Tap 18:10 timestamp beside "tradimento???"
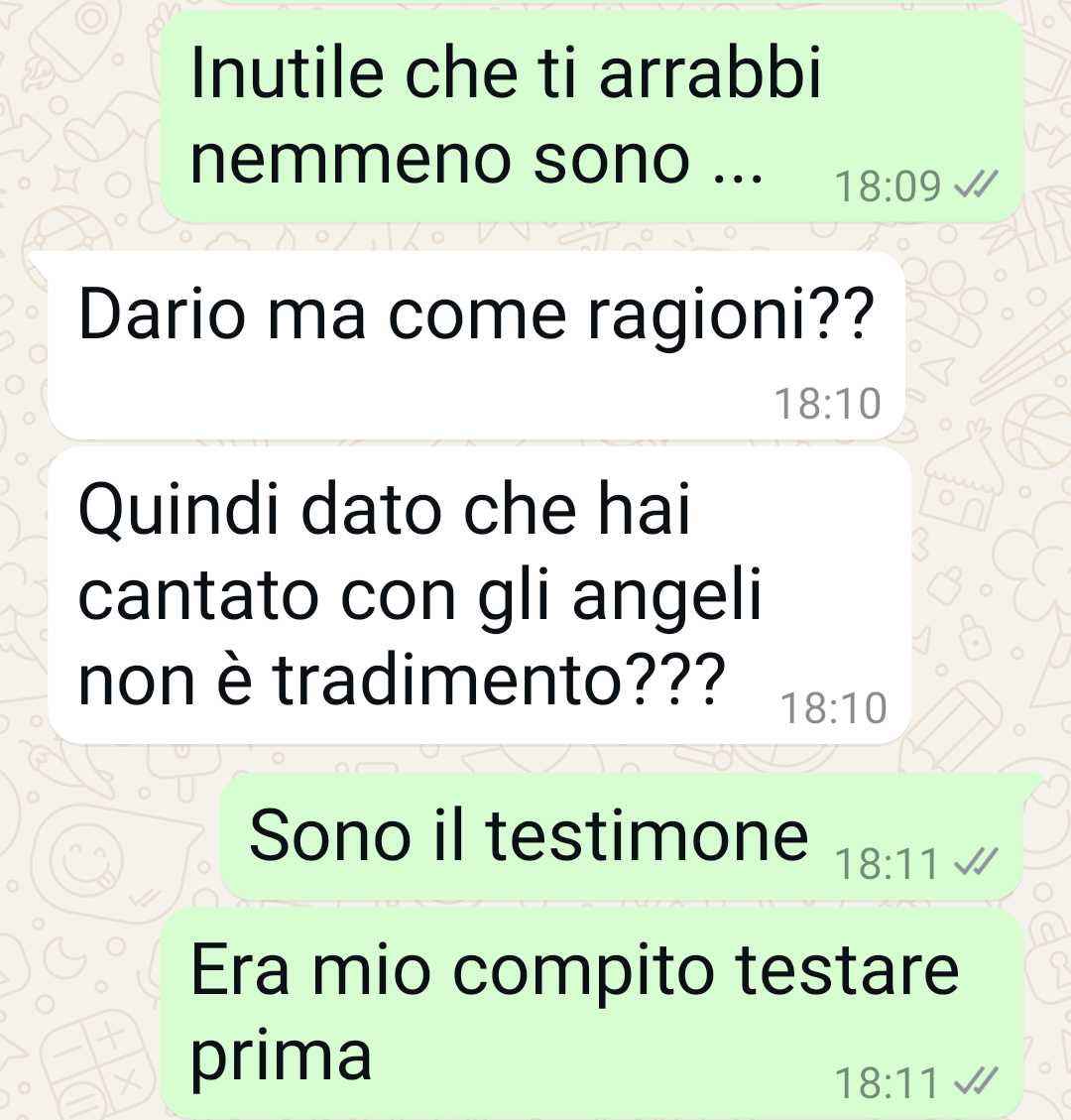This screenshot has height=1120, width=1071. [834, 708]
